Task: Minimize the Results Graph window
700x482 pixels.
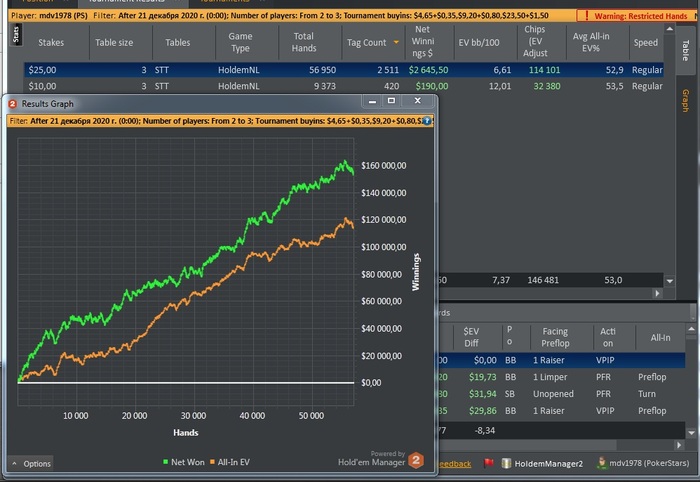Action: pos(372,101)
